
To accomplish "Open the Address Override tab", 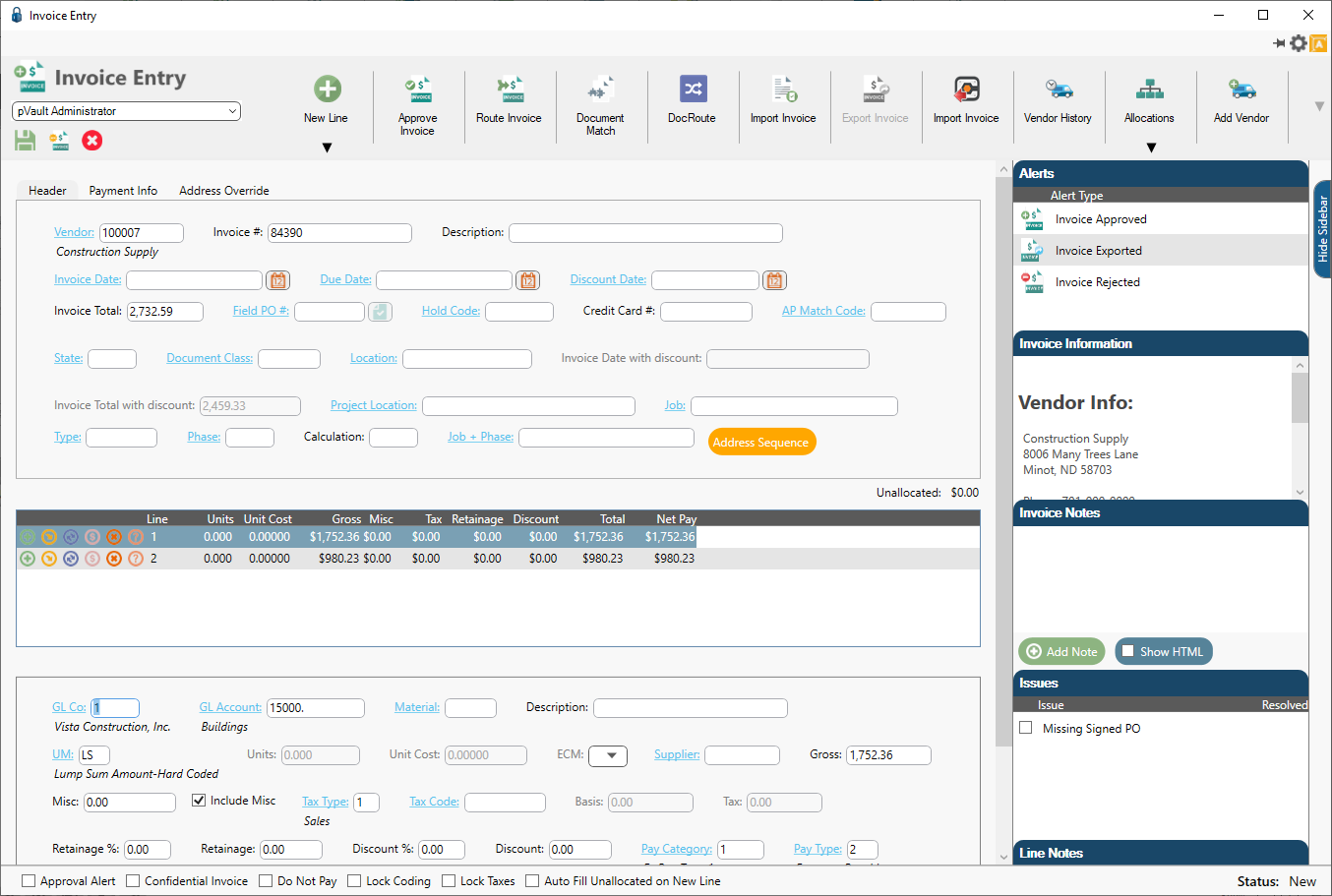I will point(224,191).
